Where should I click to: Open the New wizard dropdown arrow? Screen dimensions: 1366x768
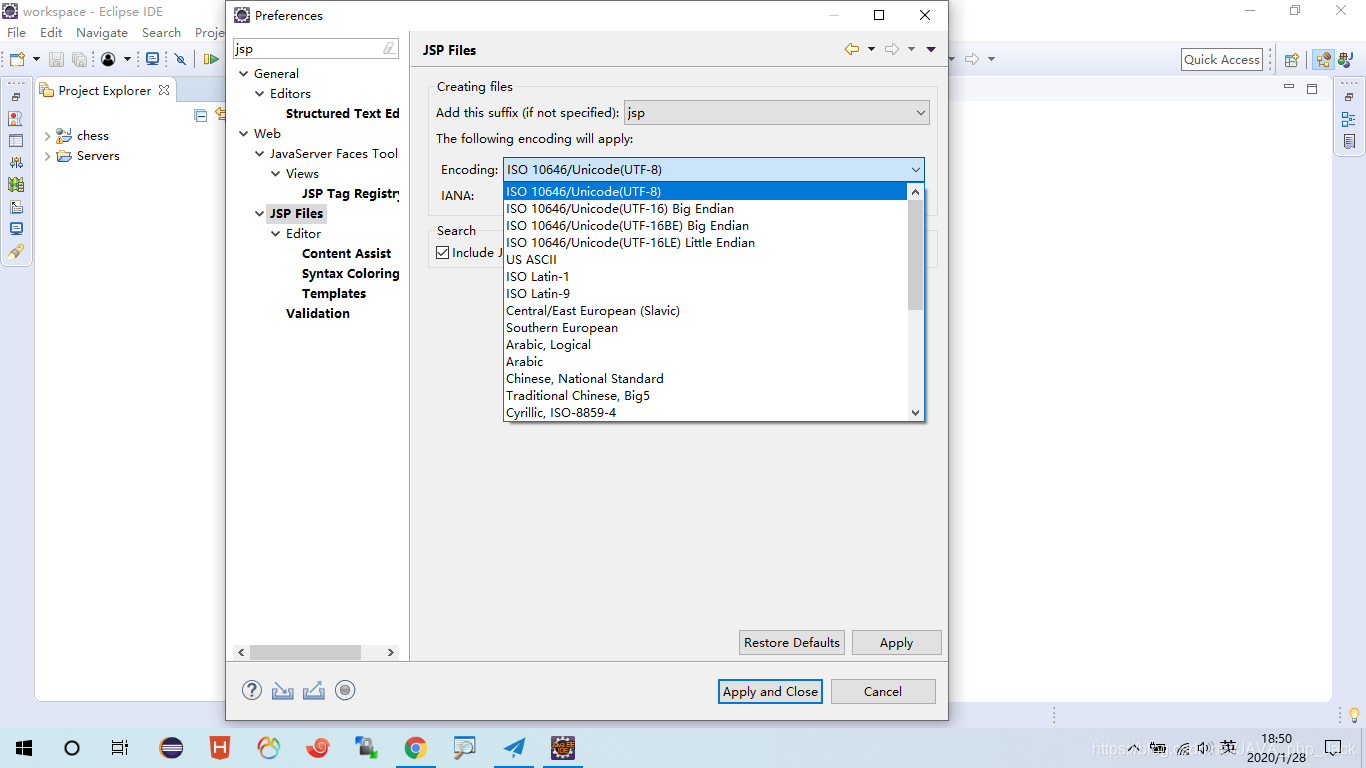coord(36,59)
